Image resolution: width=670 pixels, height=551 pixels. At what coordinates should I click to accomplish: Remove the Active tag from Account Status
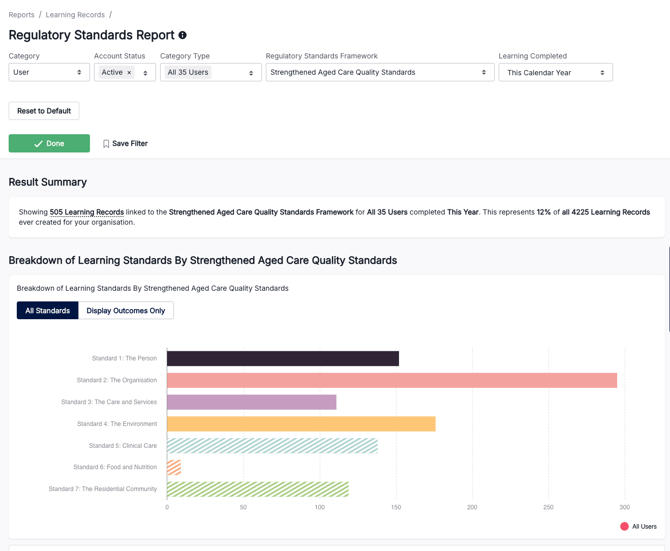pos(129,73)
